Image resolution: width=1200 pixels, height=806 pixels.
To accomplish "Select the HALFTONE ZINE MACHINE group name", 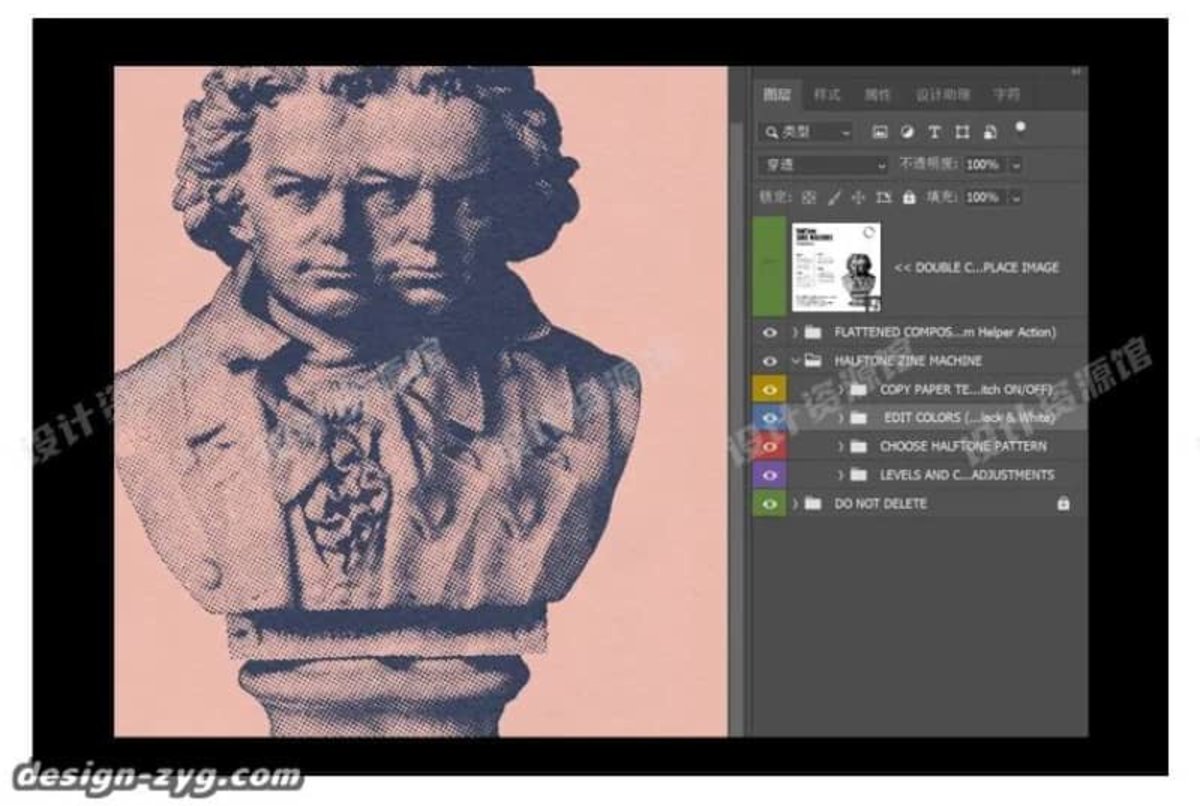I will tap(908, 361).
